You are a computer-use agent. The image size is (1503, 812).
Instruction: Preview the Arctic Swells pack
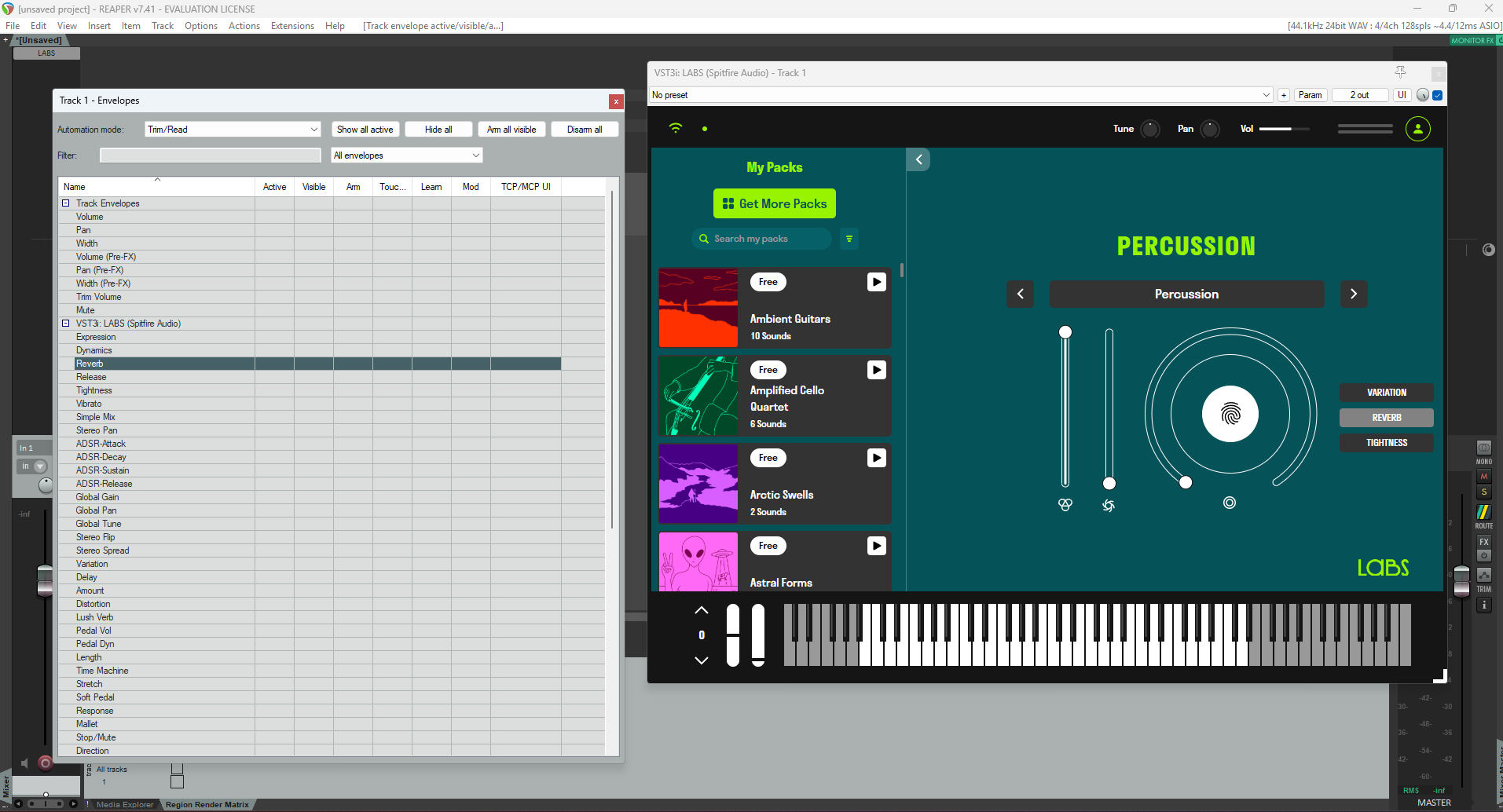(877, 458)
